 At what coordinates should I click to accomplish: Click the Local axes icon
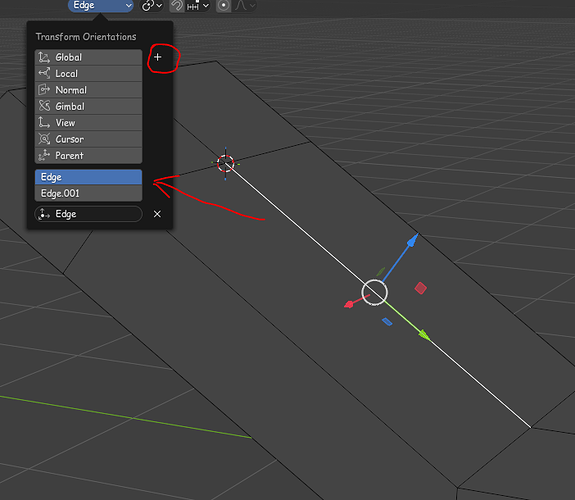click(44, 73)
